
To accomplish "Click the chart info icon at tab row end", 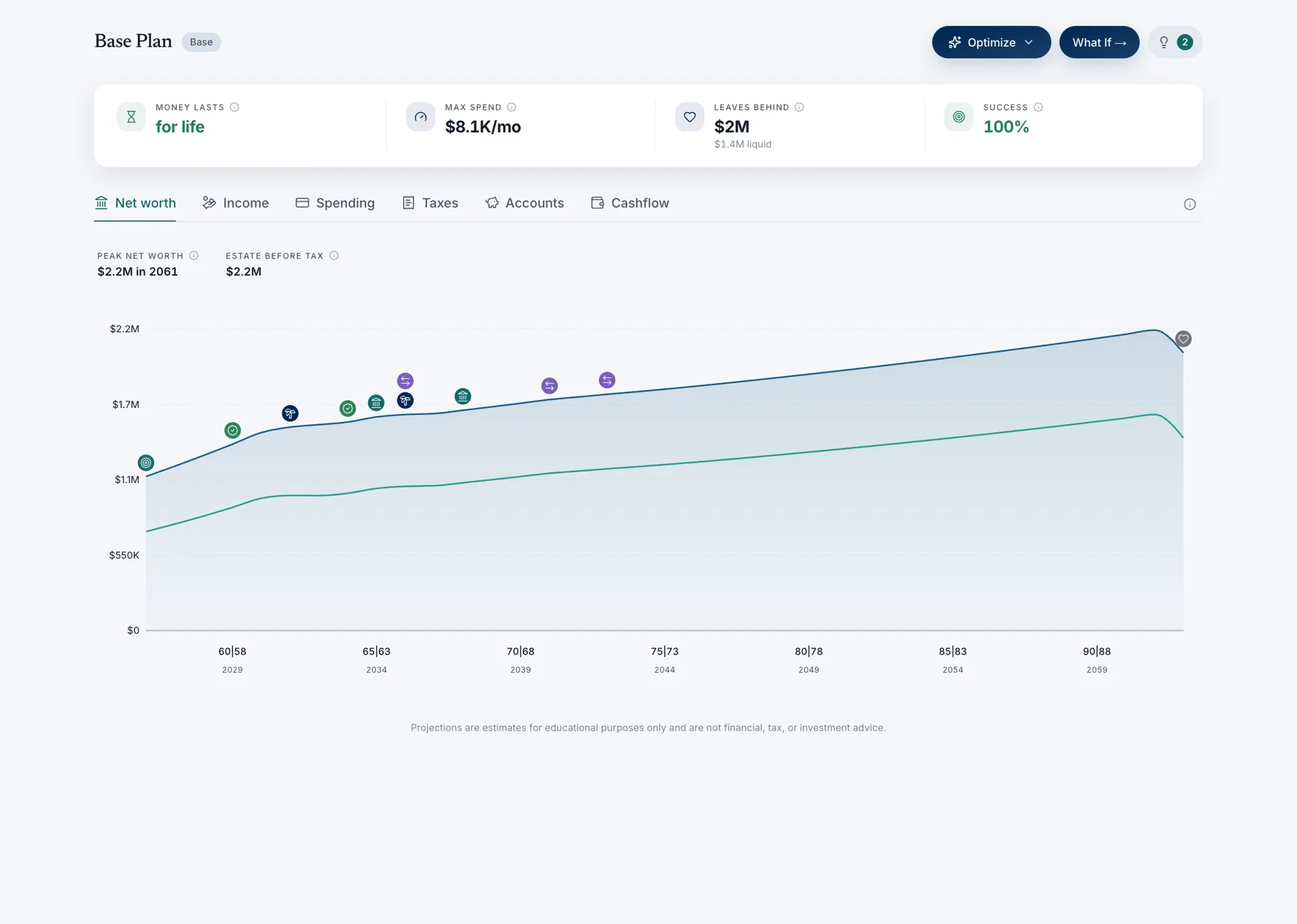I will [x=1190, y=205].
